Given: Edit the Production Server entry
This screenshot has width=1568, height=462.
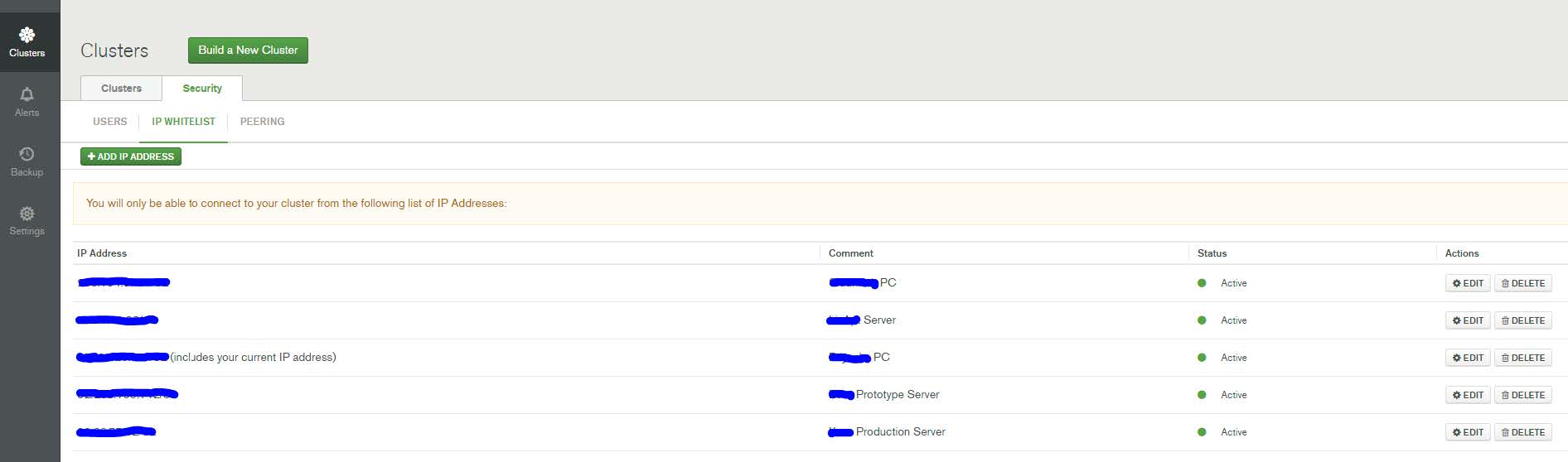Looking at the screenshot, I should (1468, 432).
